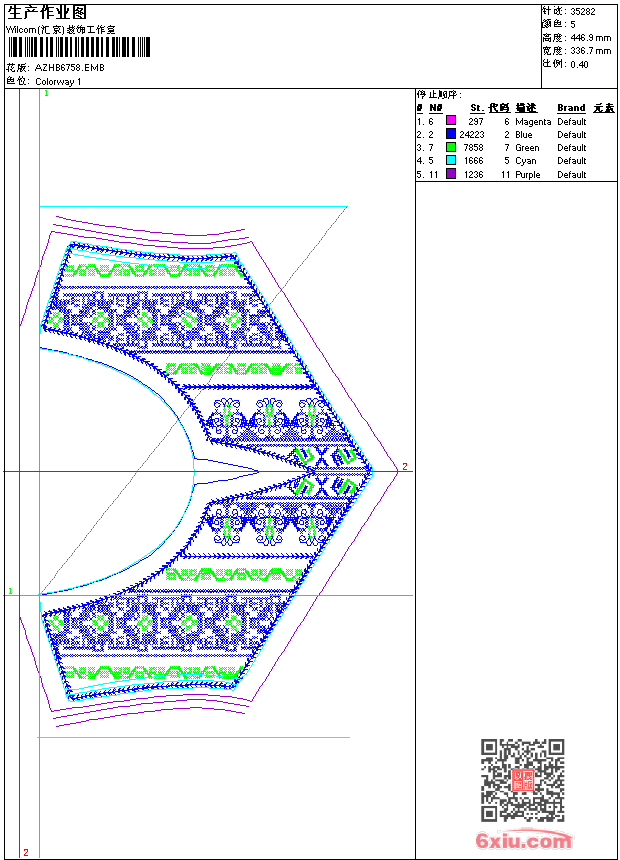Click the Cyan color swatch
The image size is (620, 860).
[x=451, y=160]
